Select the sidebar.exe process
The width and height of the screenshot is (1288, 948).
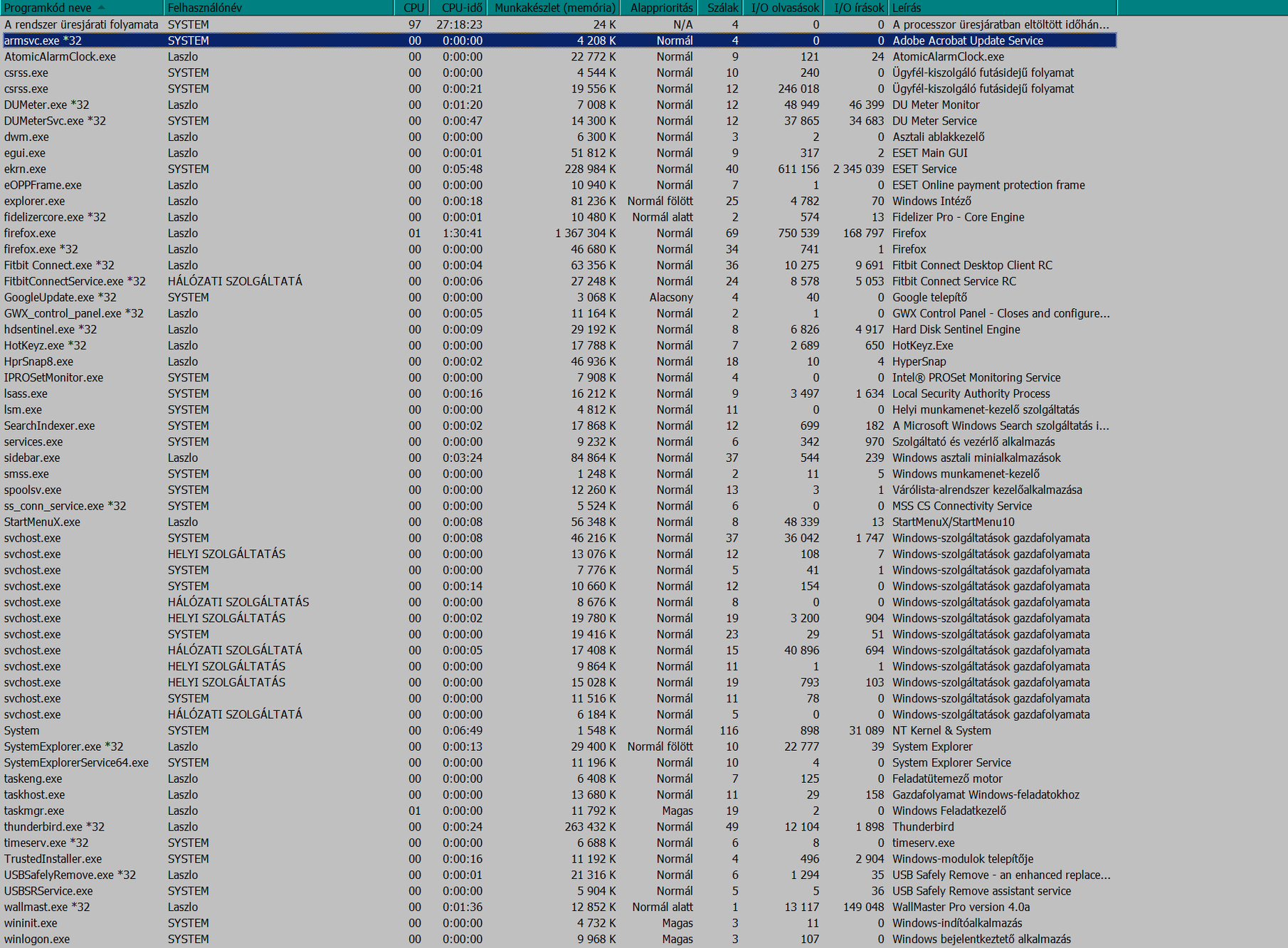tap(559, 458)
